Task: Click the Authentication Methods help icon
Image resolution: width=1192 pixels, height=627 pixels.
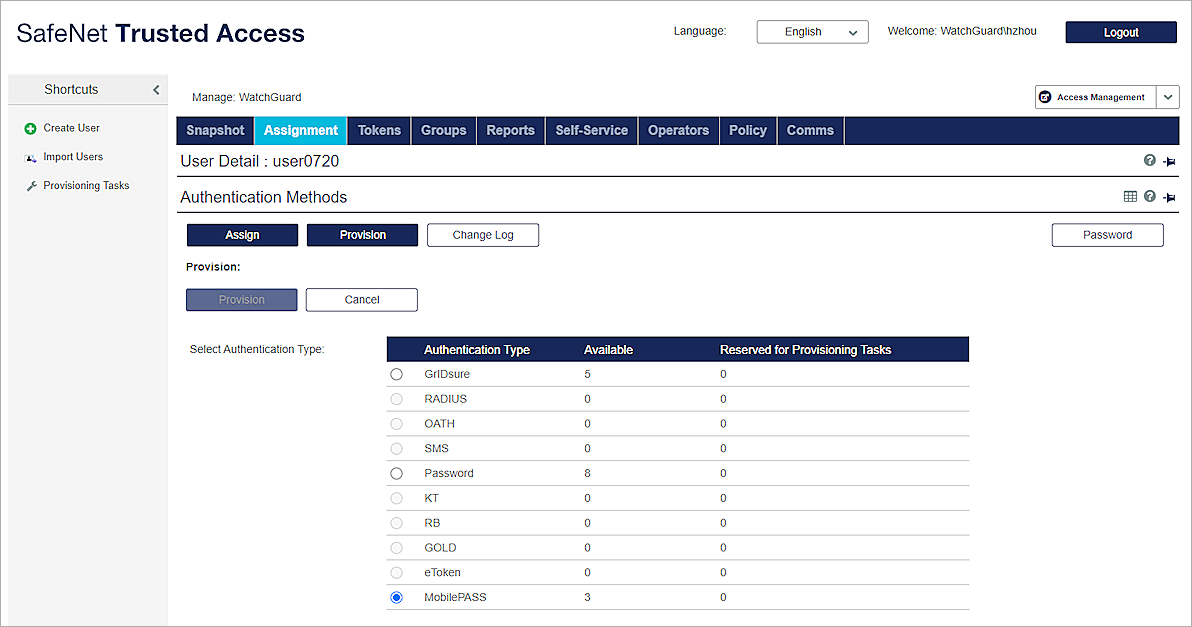Action: click(1149, 196)
